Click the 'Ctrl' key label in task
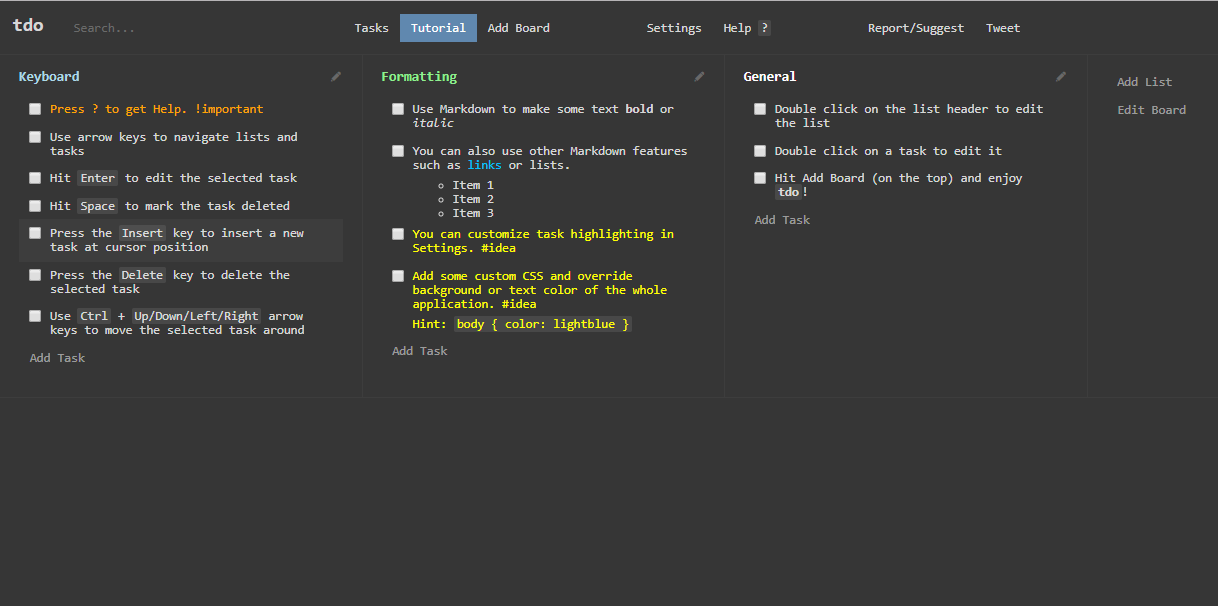1218x606 pixels. (95, 316)
